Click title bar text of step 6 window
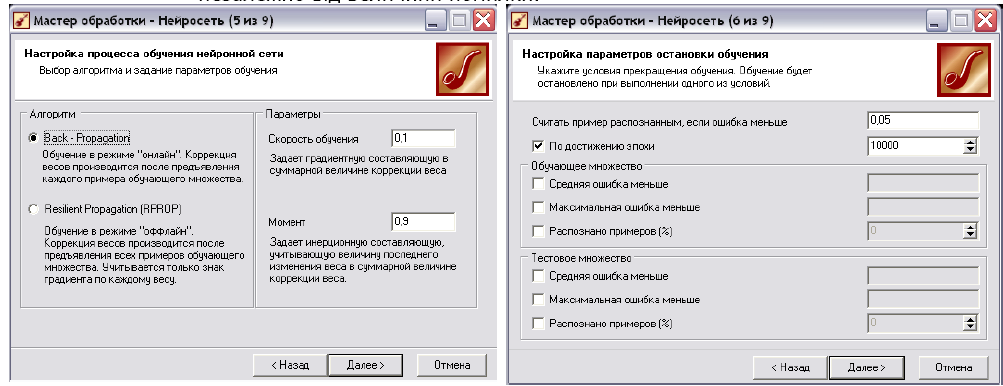The width and height of the screenshot is (1003, 386). pyautogui.click(x=652, y=21)
